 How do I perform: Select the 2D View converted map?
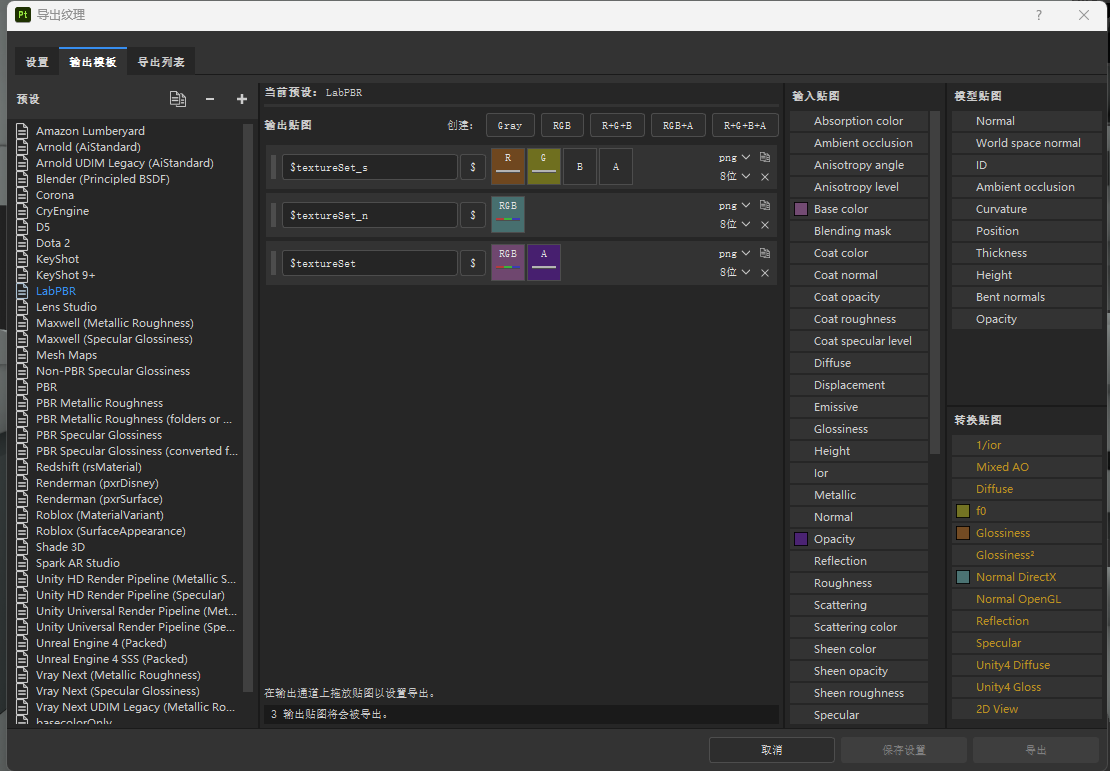click(x=1027, y=709)
